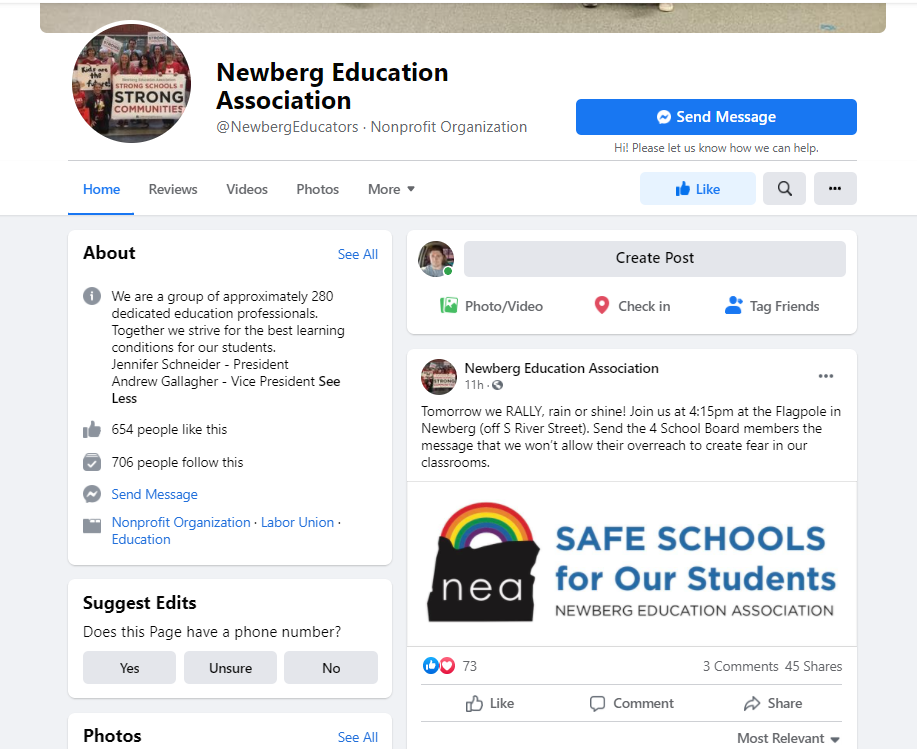917x749 pixels.
Task: Answer Unsure to the phone number question
Action: (x=230, y=668)
